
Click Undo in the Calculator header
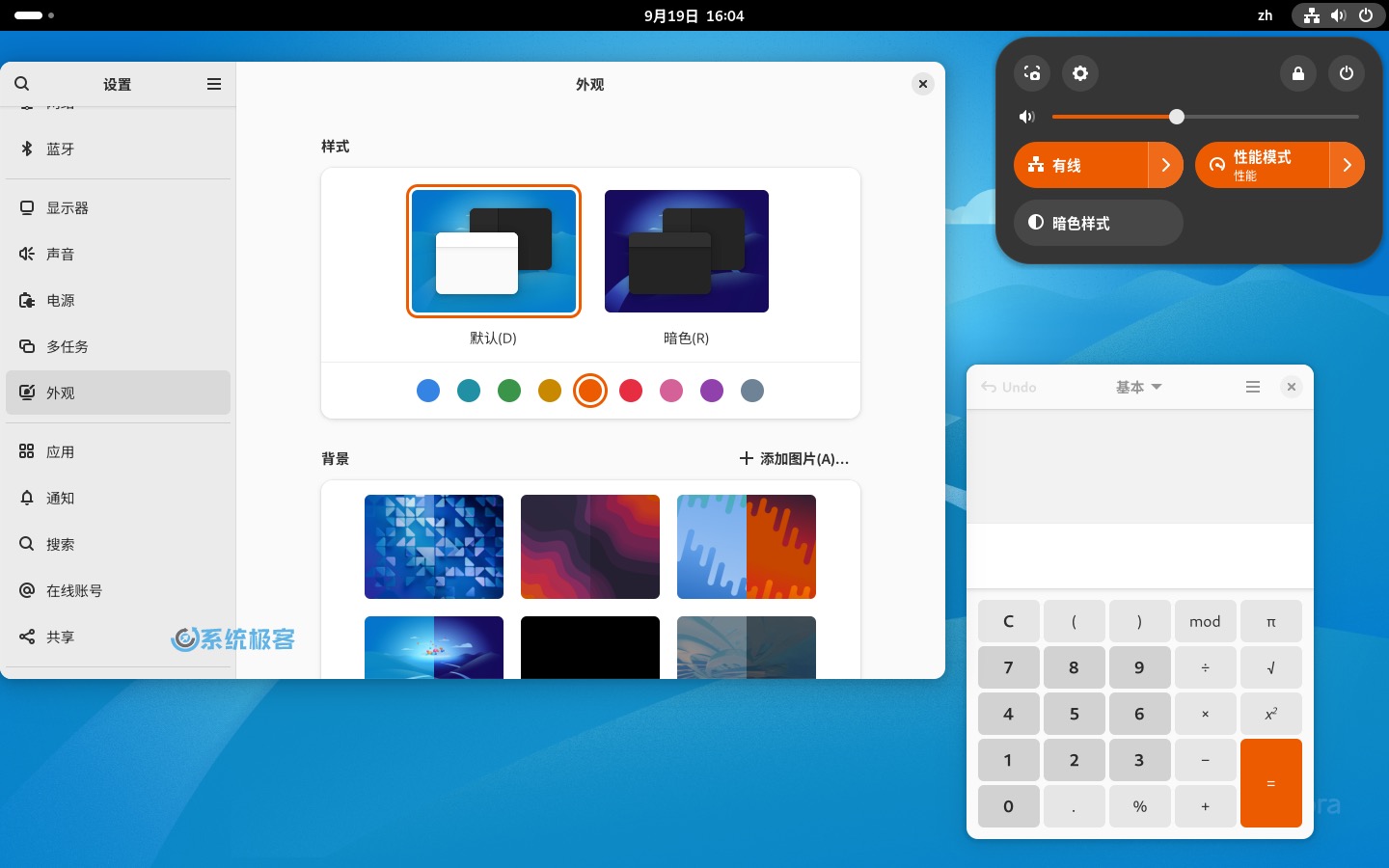1009,387
